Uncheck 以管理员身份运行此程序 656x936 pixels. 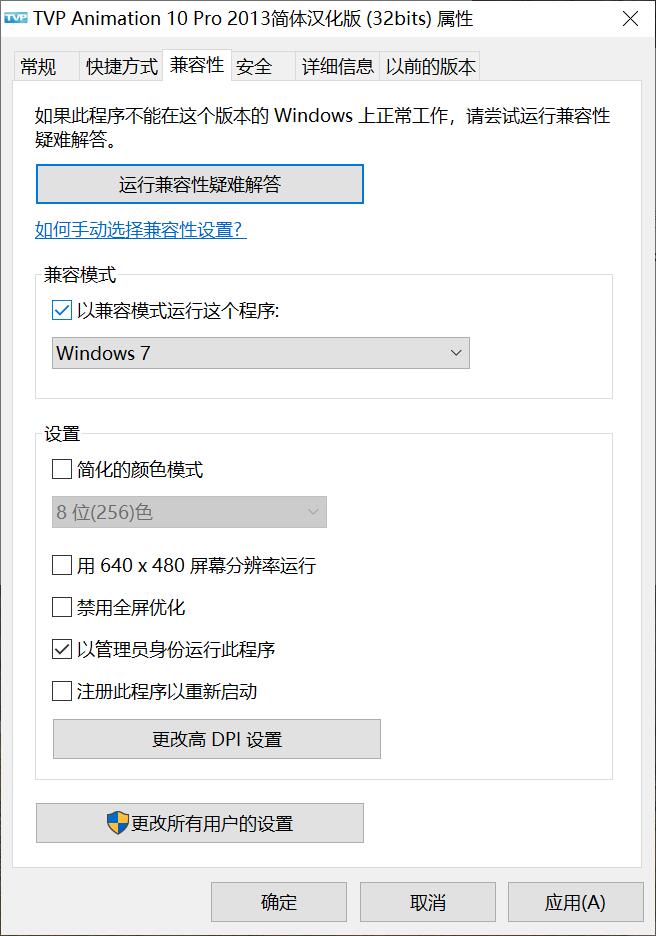coord(62,650)
